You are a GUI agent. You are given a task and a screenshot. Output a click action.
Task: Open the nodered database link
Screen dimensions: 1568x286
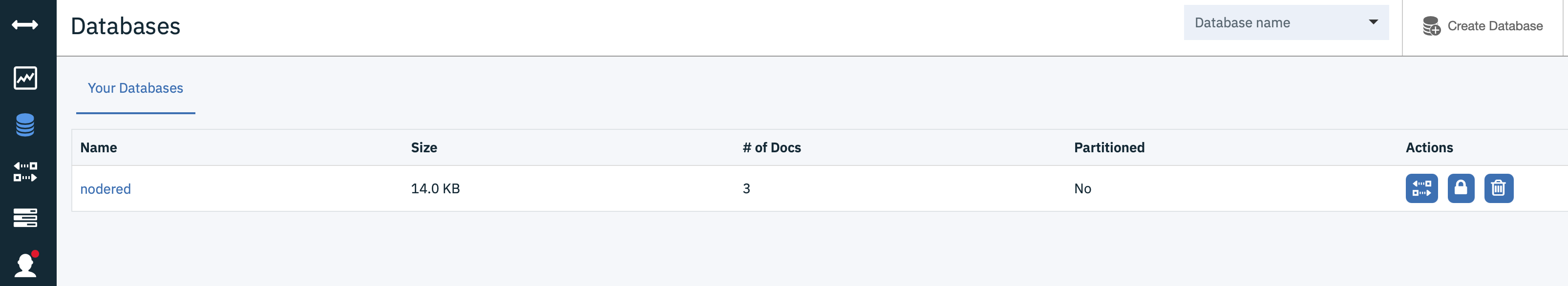[x=106, y=189]
